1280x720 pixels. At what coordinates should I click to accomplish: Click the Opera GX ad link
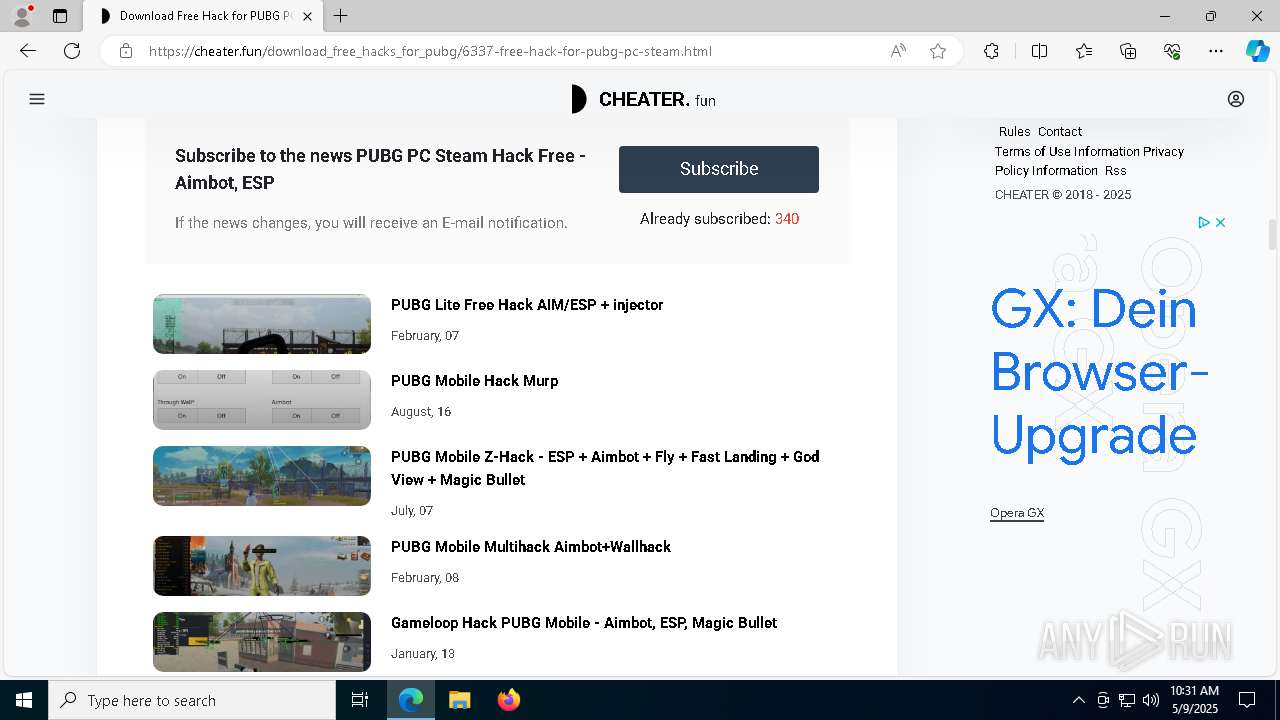click(x=1017, y=513)
